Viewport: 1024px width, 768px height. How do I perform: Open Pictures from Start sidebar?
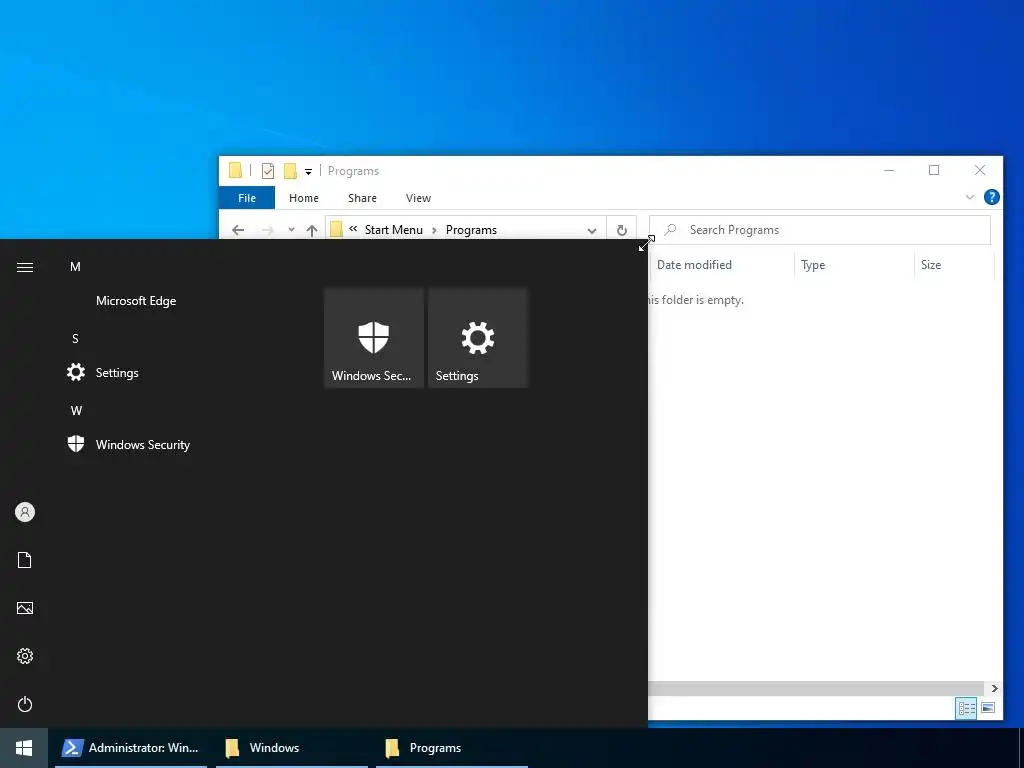point(25,608)
